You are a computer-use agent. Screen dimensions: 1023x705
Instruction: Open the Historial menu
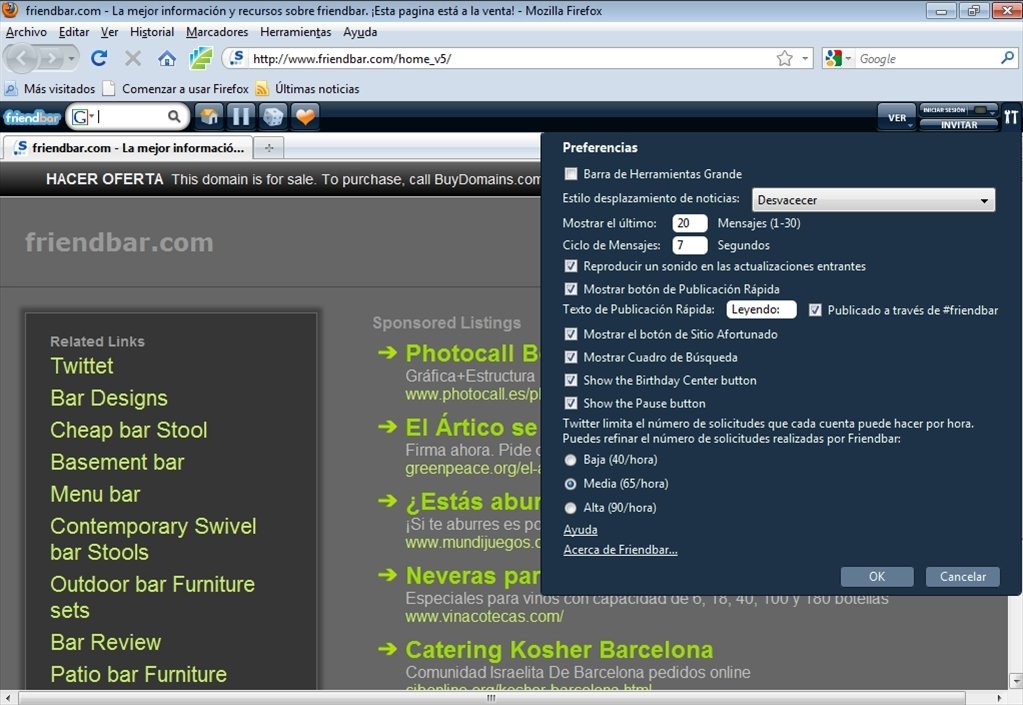[152, 32]
